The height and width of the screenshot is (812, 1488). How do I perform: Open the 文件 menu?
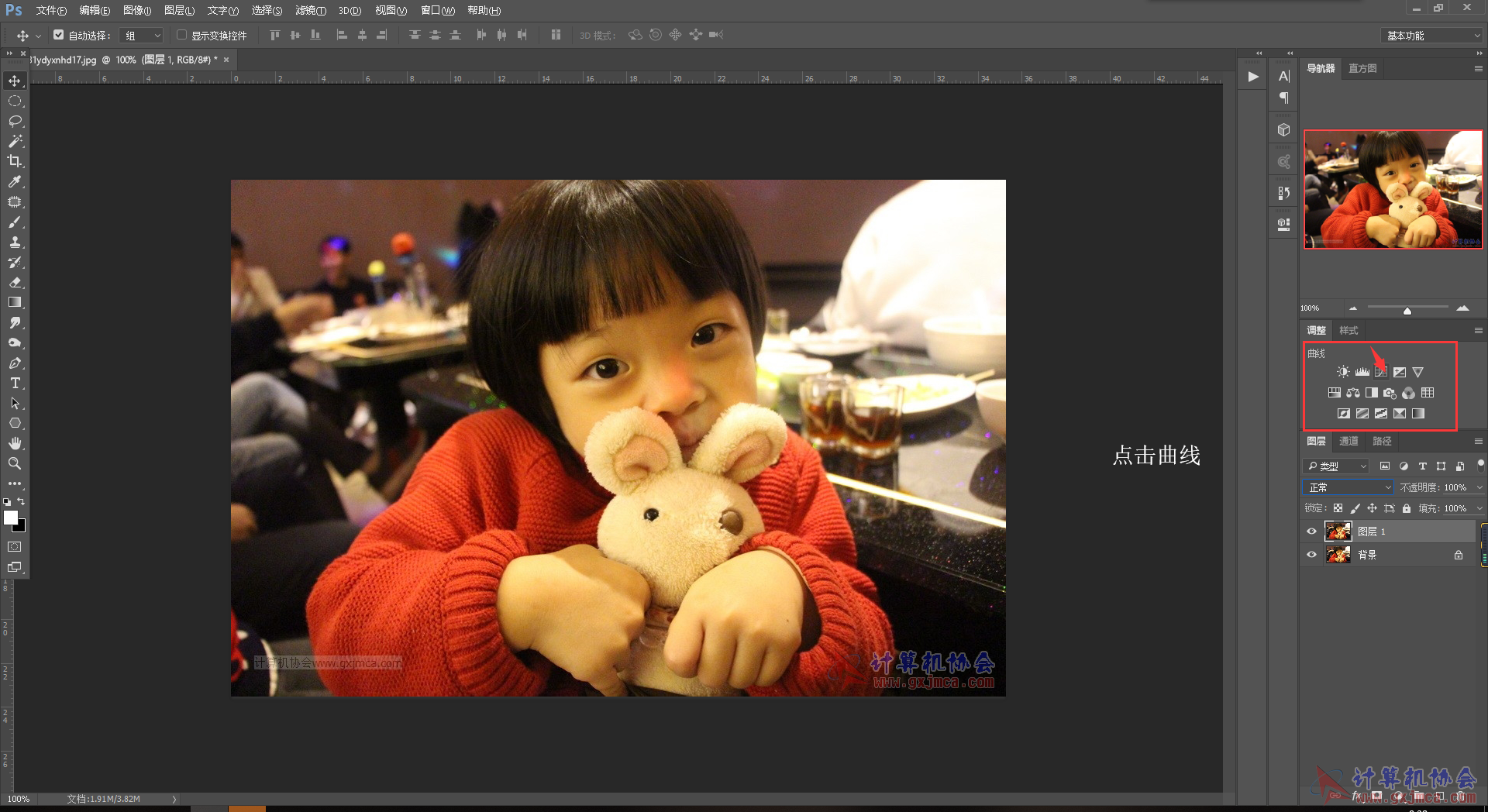click(51, 11)
